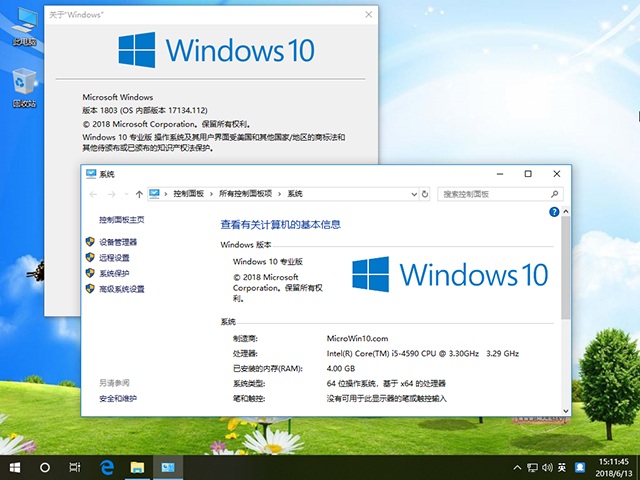Select 系统 breadcrumb
The image size is (640, 480).
click(x=295, y=194)
